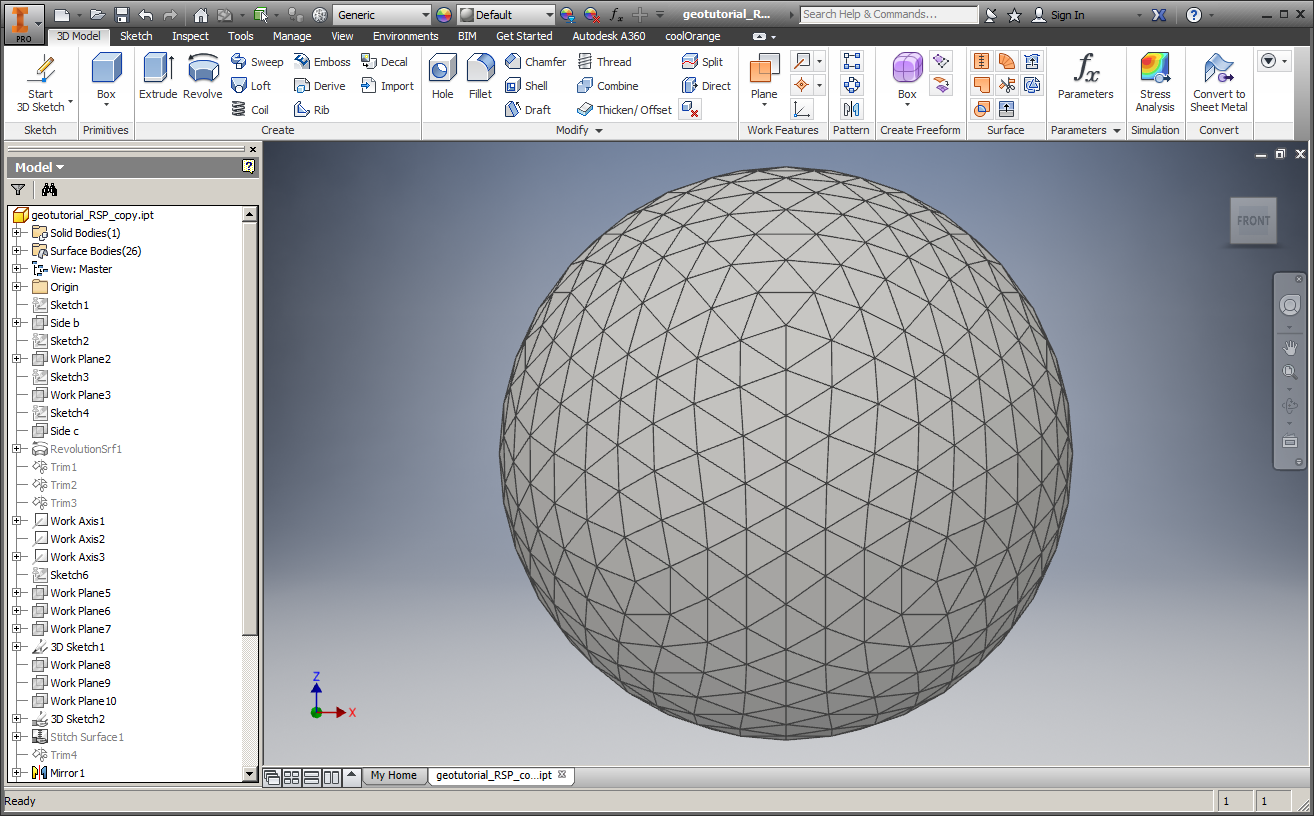The height and width of the screenshot is (816, 1314).
Task: Click Sign In
Action: [x=1058, y=15]
